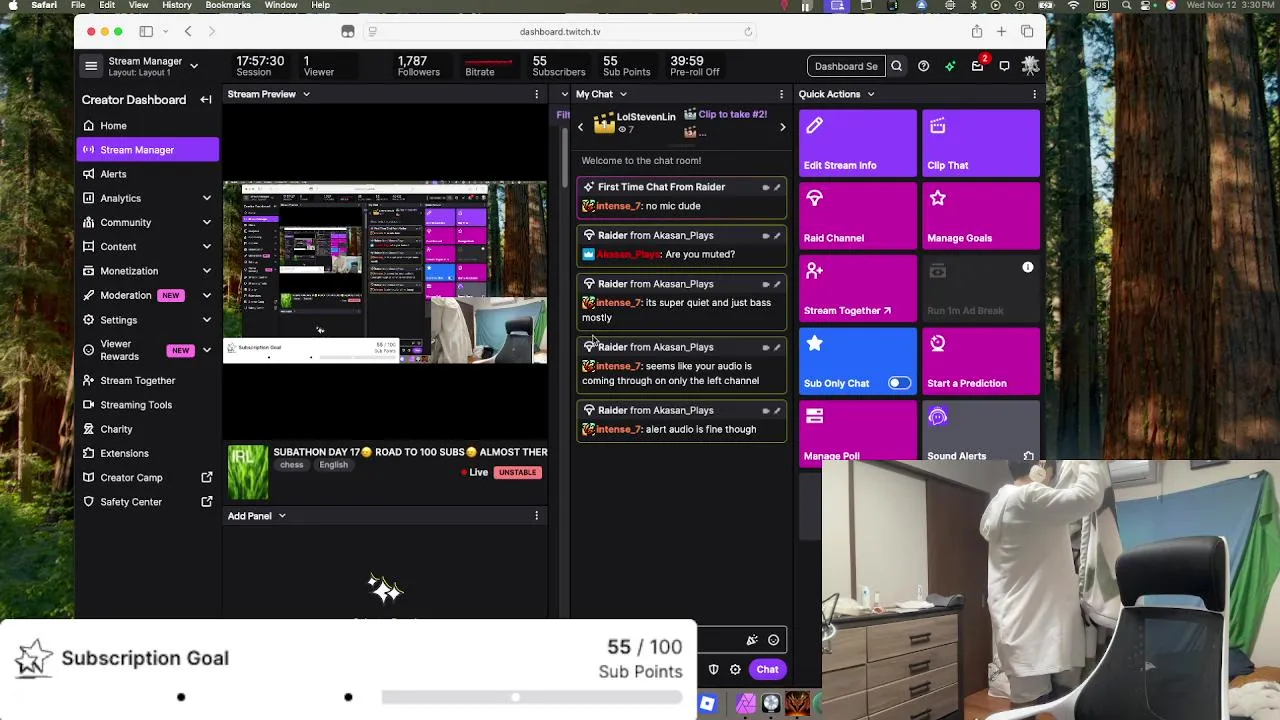Click the Safari address bar
The image size is (1280, 720).
tap(560, 32)
